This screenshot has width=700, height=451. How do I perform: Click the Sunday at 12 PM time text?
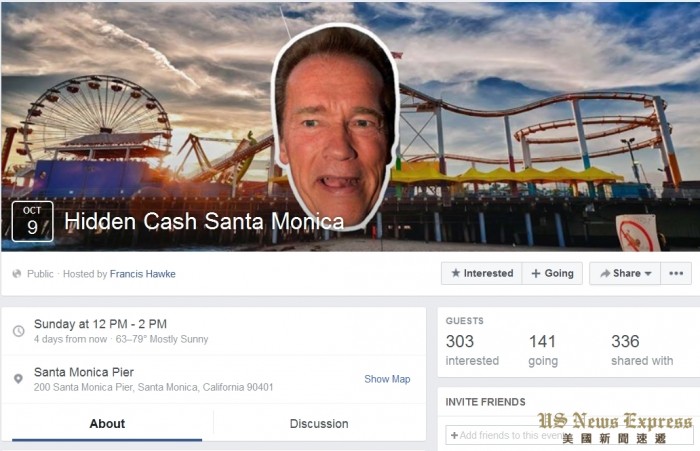(100, 324)
